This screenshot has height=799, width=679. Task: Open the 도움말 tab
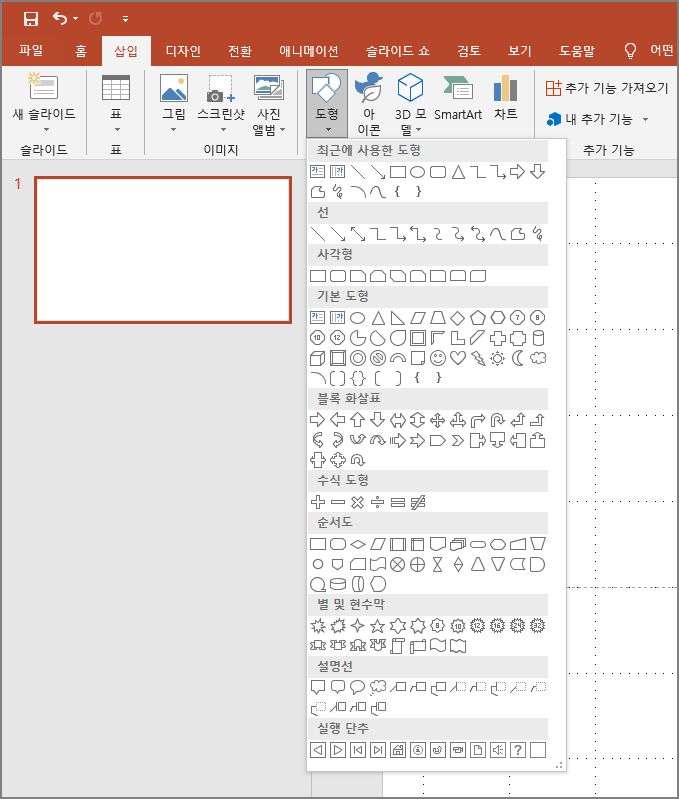click(577, 50)
